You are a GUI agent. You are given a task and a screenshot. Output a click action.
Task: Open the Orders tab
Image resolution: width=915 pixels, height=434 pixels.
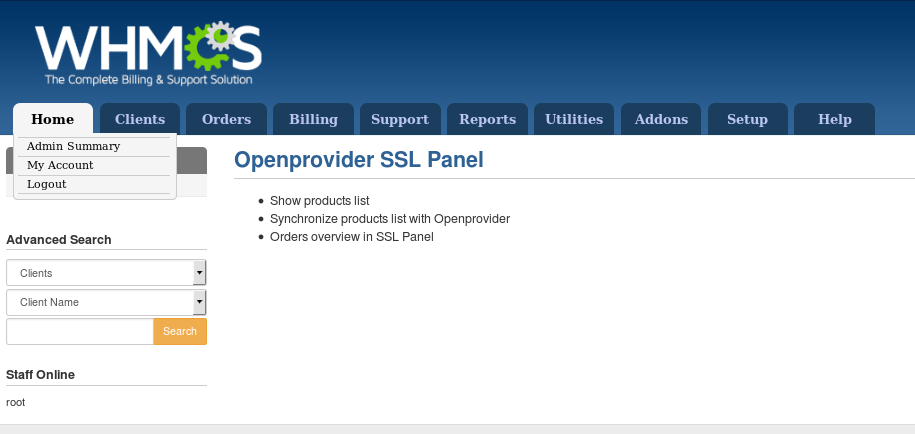[226, 119]
